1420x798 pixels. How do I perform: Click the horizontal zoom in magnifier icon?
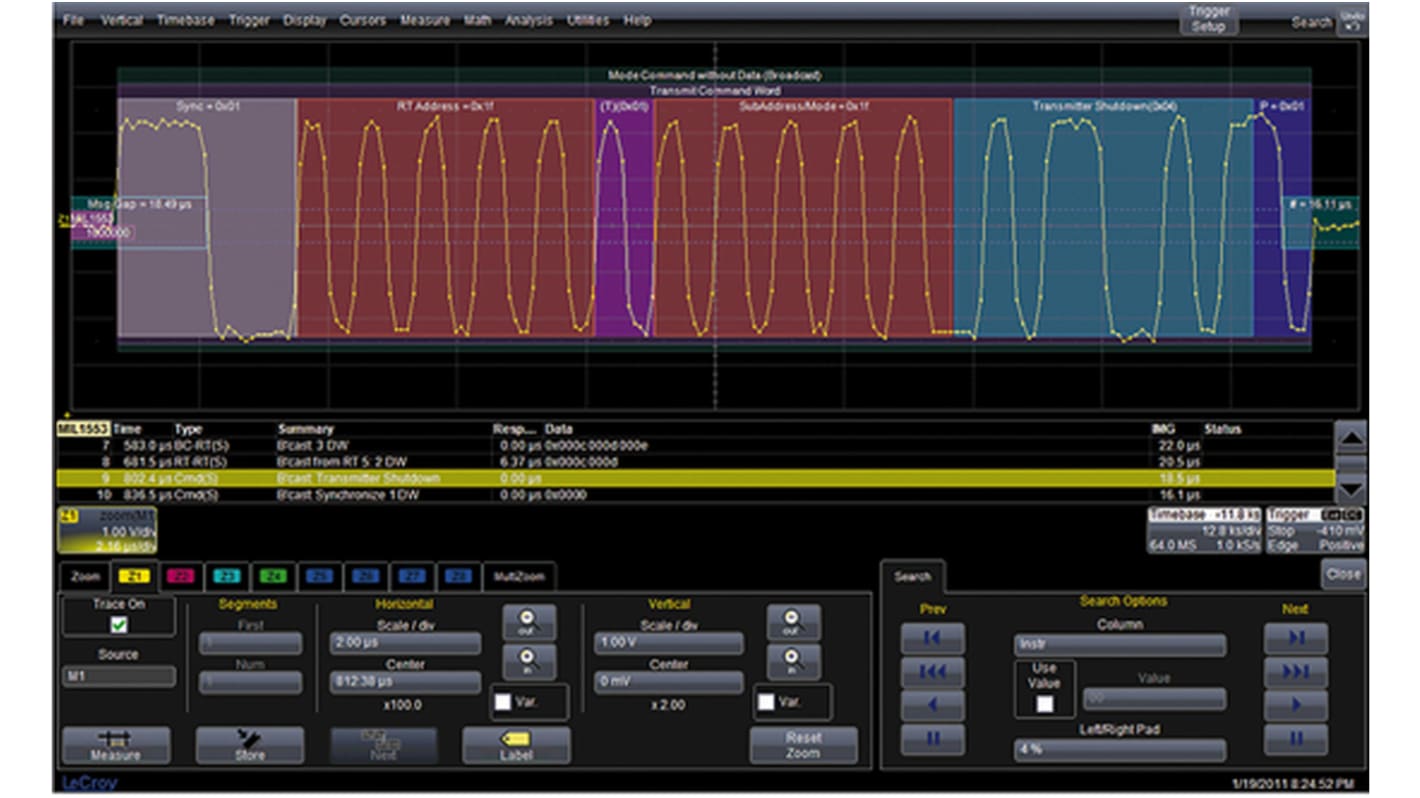coord(529,662)
